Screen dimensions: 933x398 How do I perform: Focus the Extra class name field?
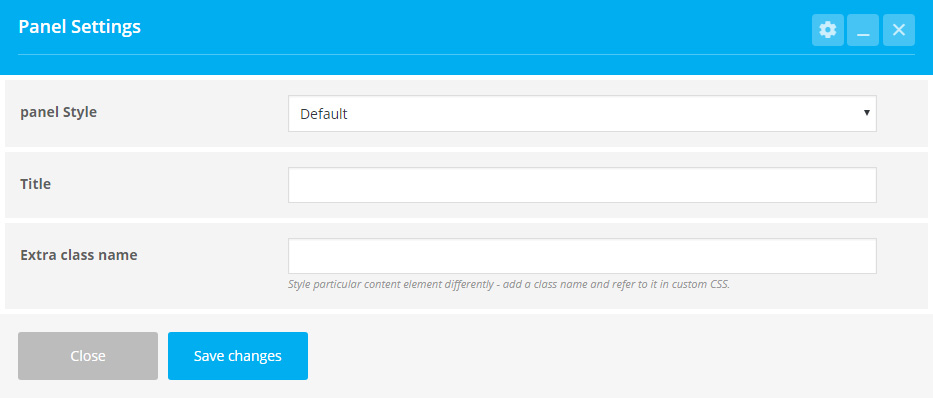tap(582, 256)
